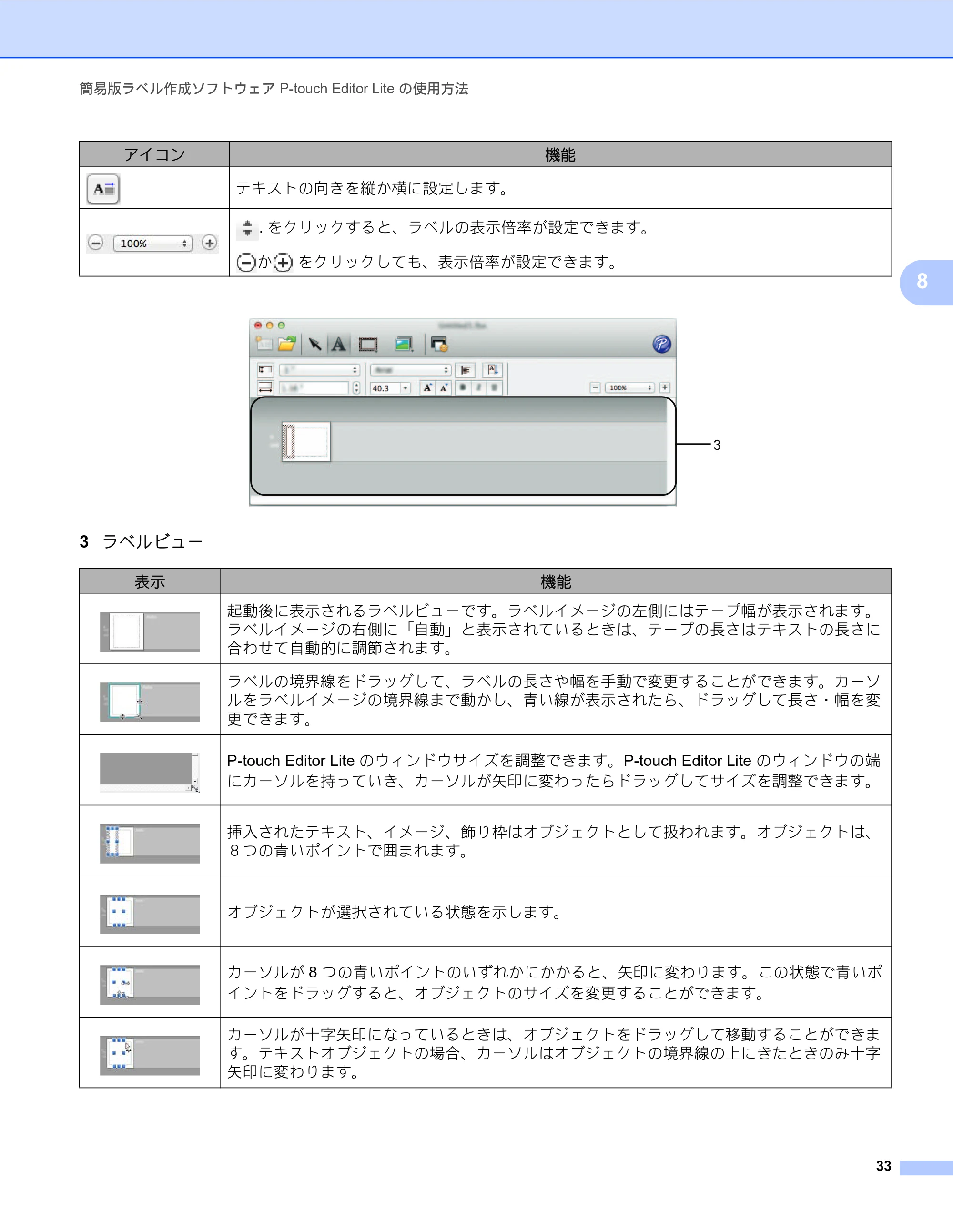
Task: Click the text alignment button
Action: pyautogui.click(x=465, y=370)
